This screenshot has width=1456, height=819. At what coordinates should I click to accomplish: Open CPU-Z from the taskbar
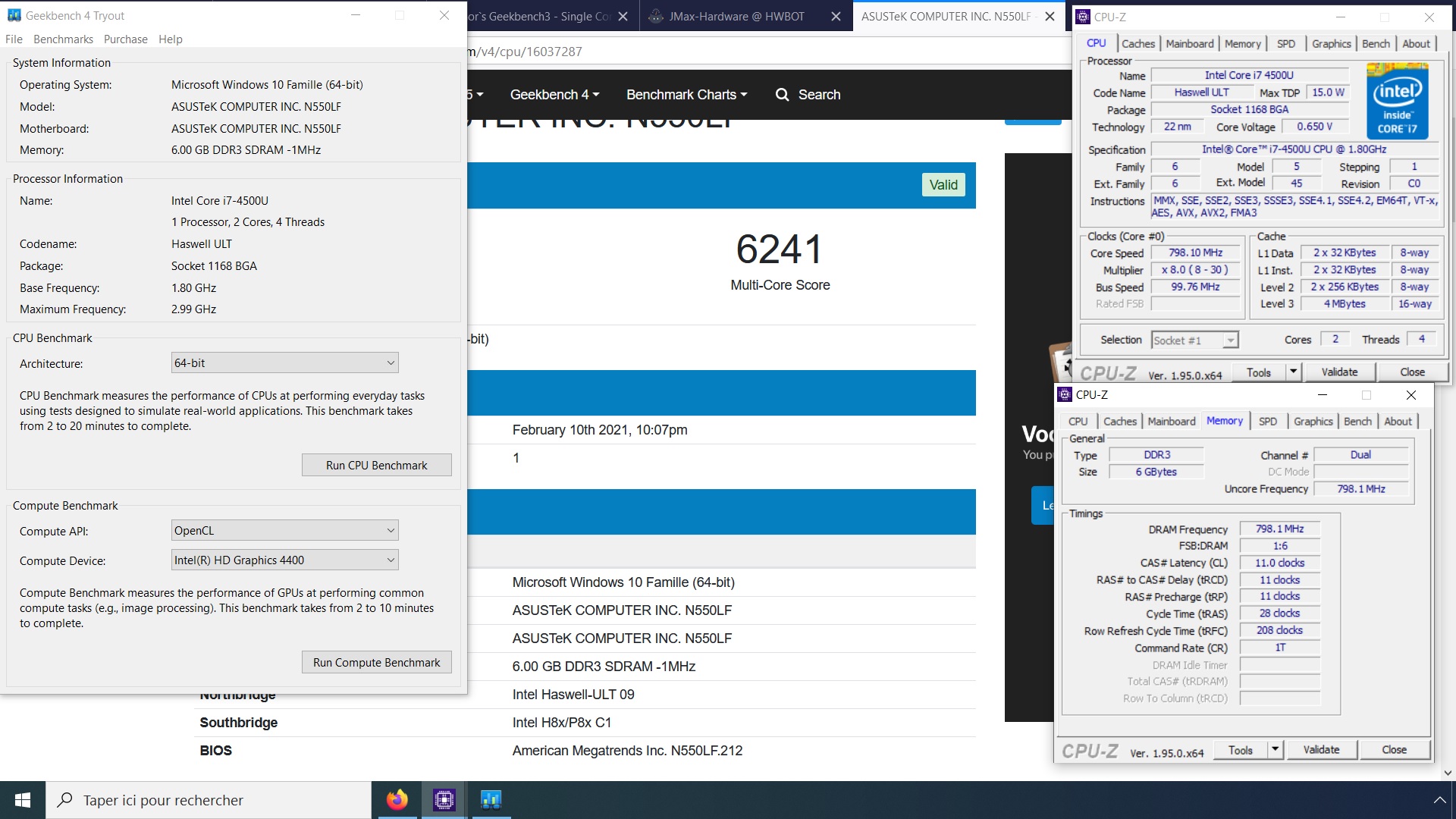pos(444,800)
